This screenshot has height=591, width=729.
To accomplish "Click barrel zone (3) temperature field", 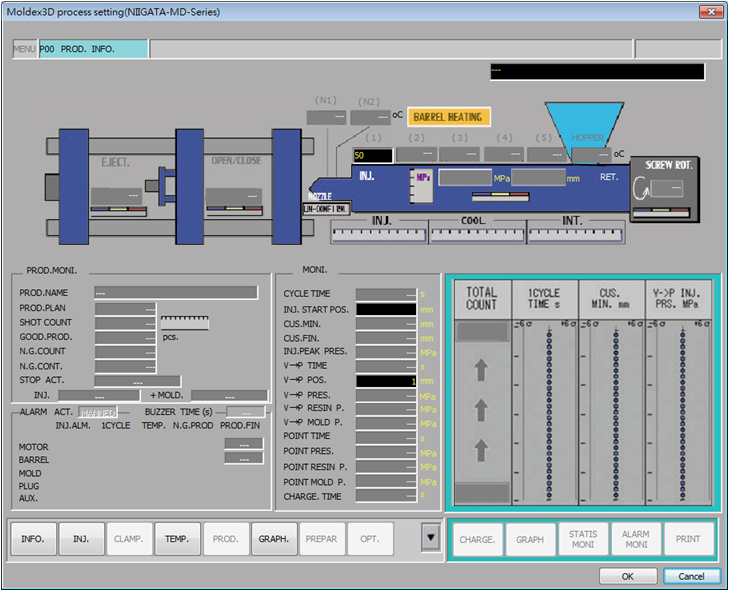I will tap(459, 153).
